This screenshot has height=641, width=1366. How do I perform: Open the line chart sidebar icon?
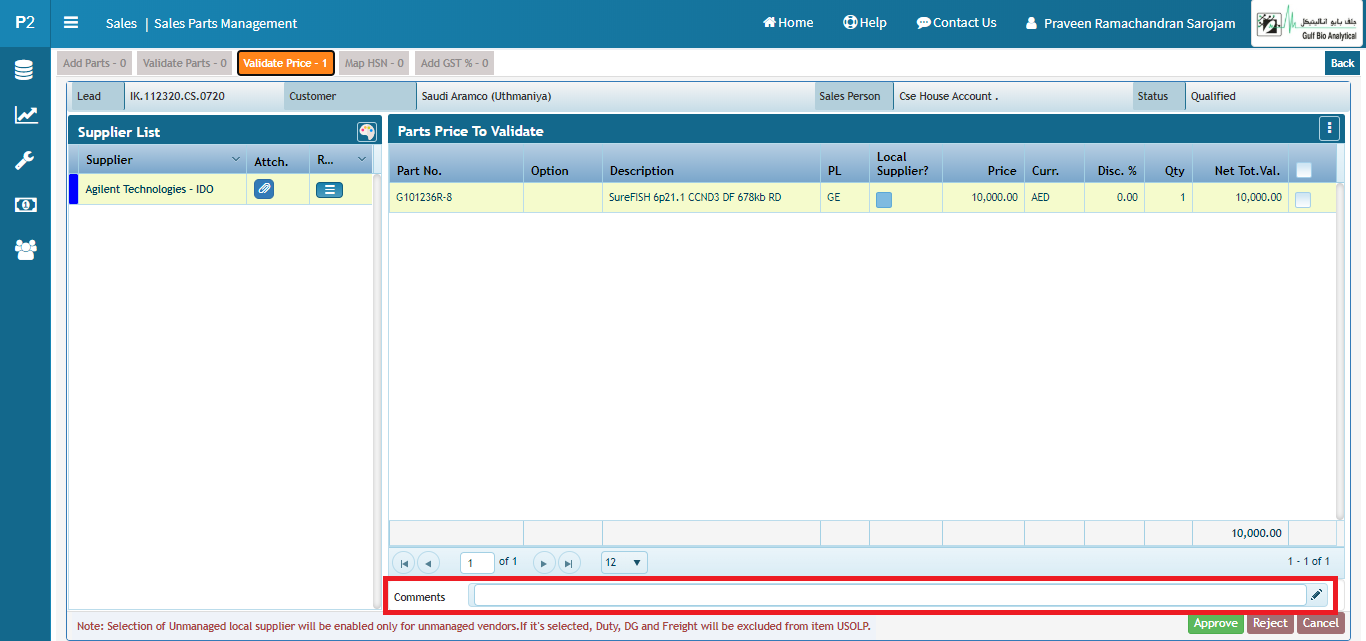[x=25, y=115]
